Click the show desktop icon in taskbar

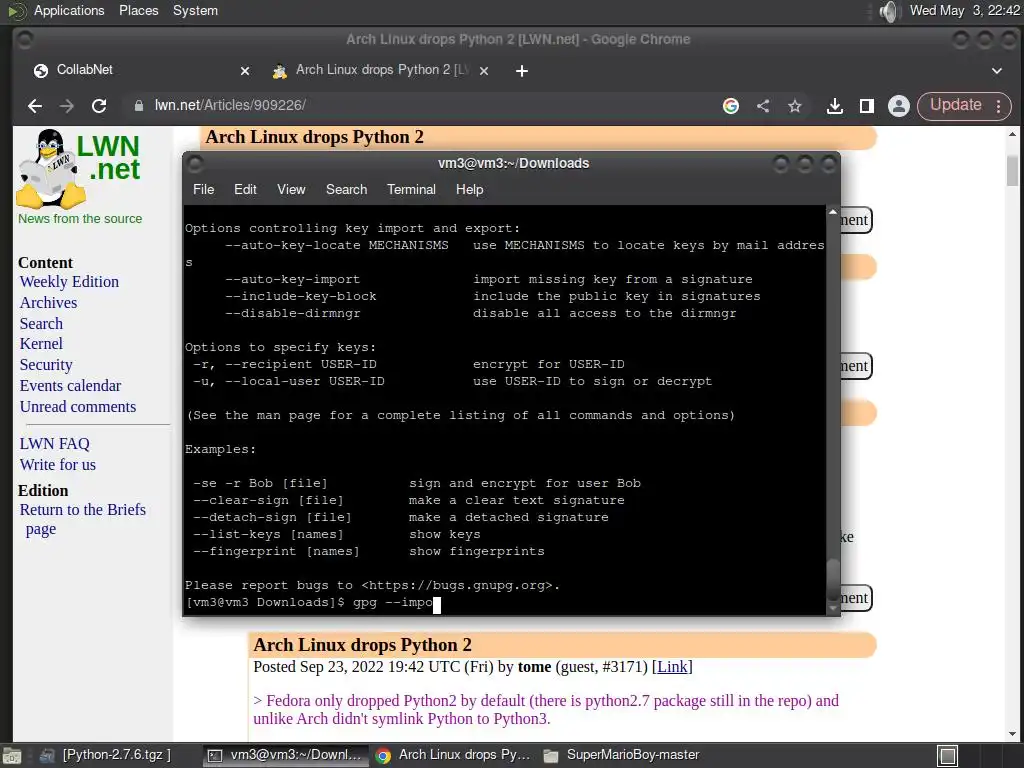coord(12,756)
